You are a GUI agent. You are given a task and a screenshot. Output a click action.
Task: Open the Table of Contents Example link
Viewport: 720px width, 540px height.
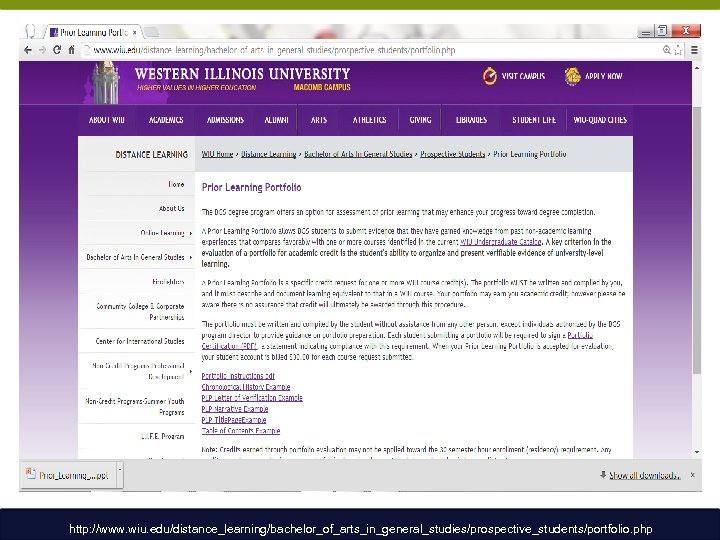pos(241,431)
